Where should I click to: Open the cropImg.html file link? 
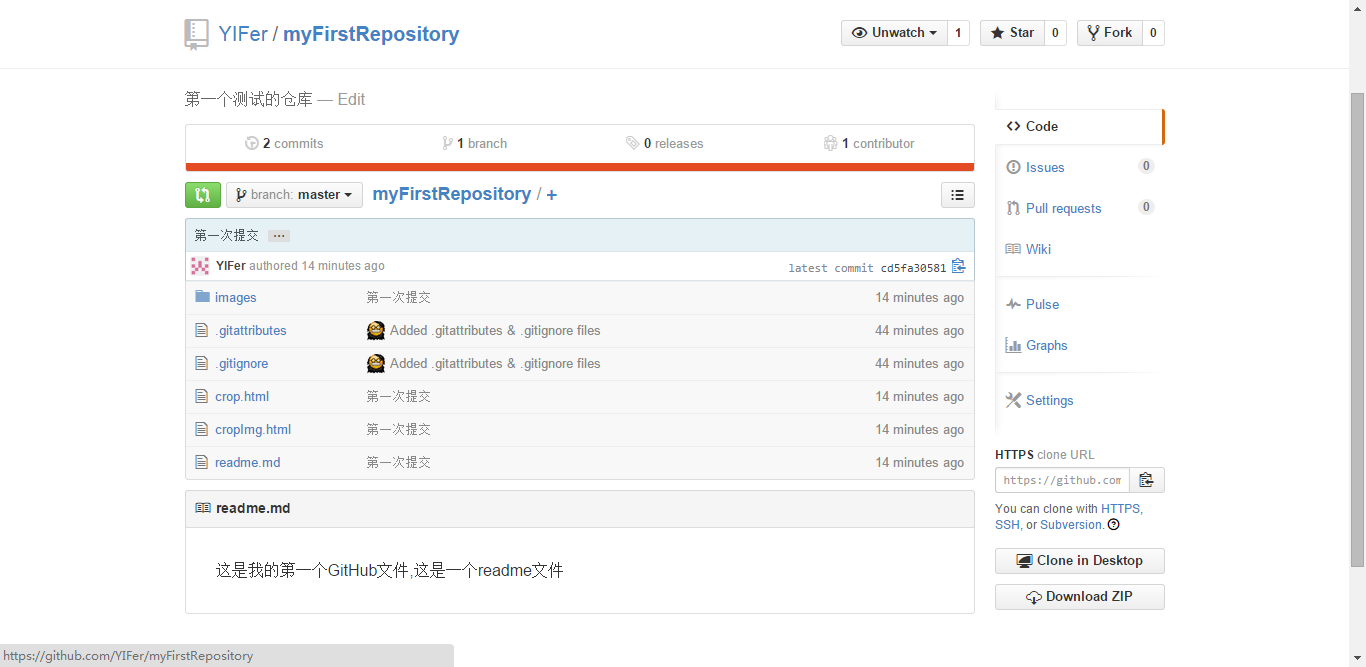pyautogui.click(x=253, y=429)
